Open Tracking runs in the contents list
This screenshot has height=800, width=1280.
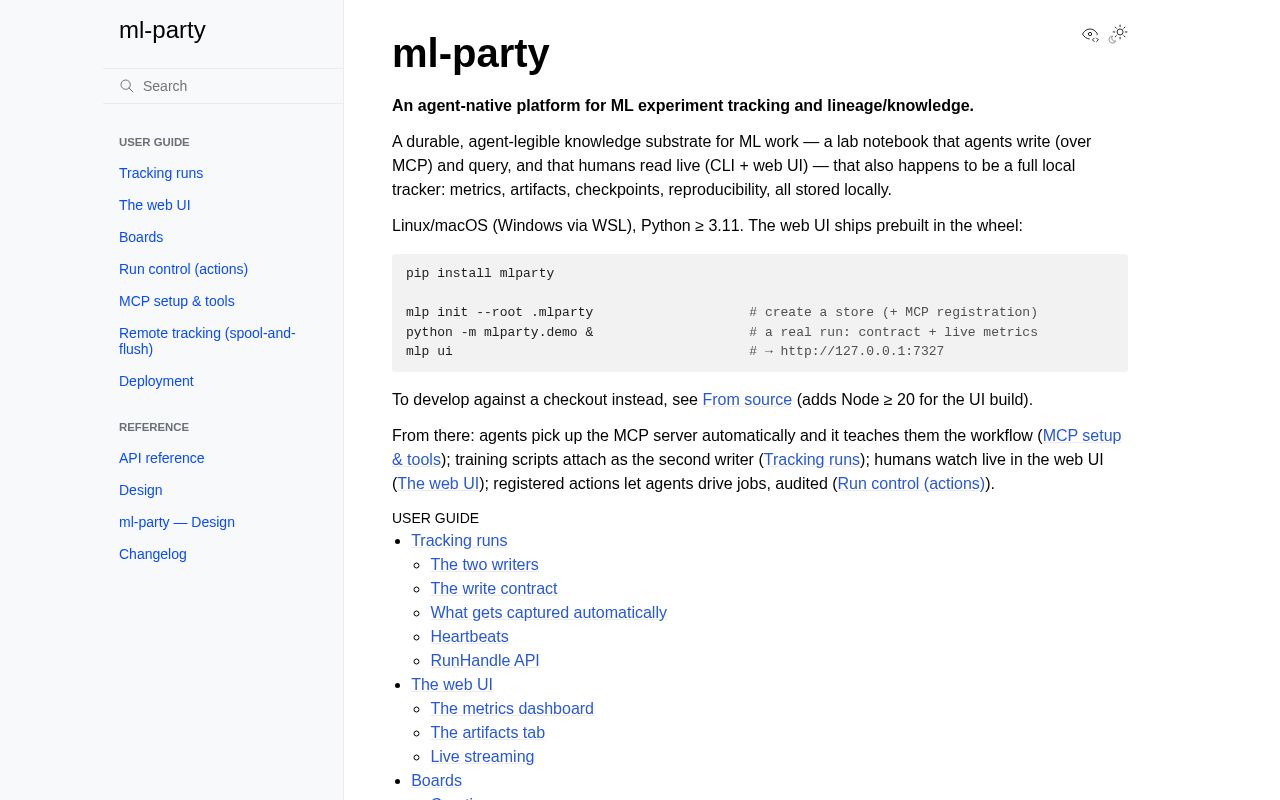click(459, 541)
